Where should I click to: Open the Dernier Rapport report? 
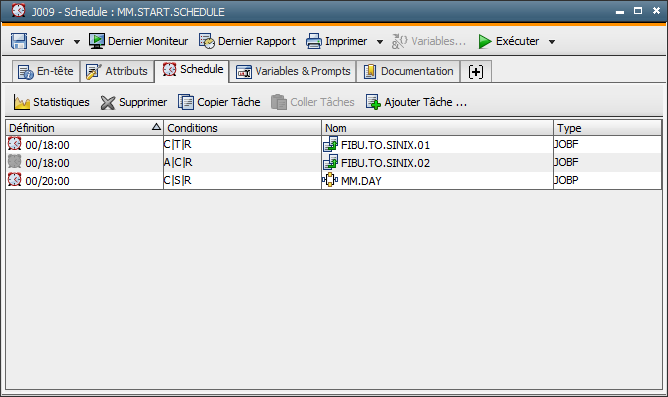[x=247, y=41]
